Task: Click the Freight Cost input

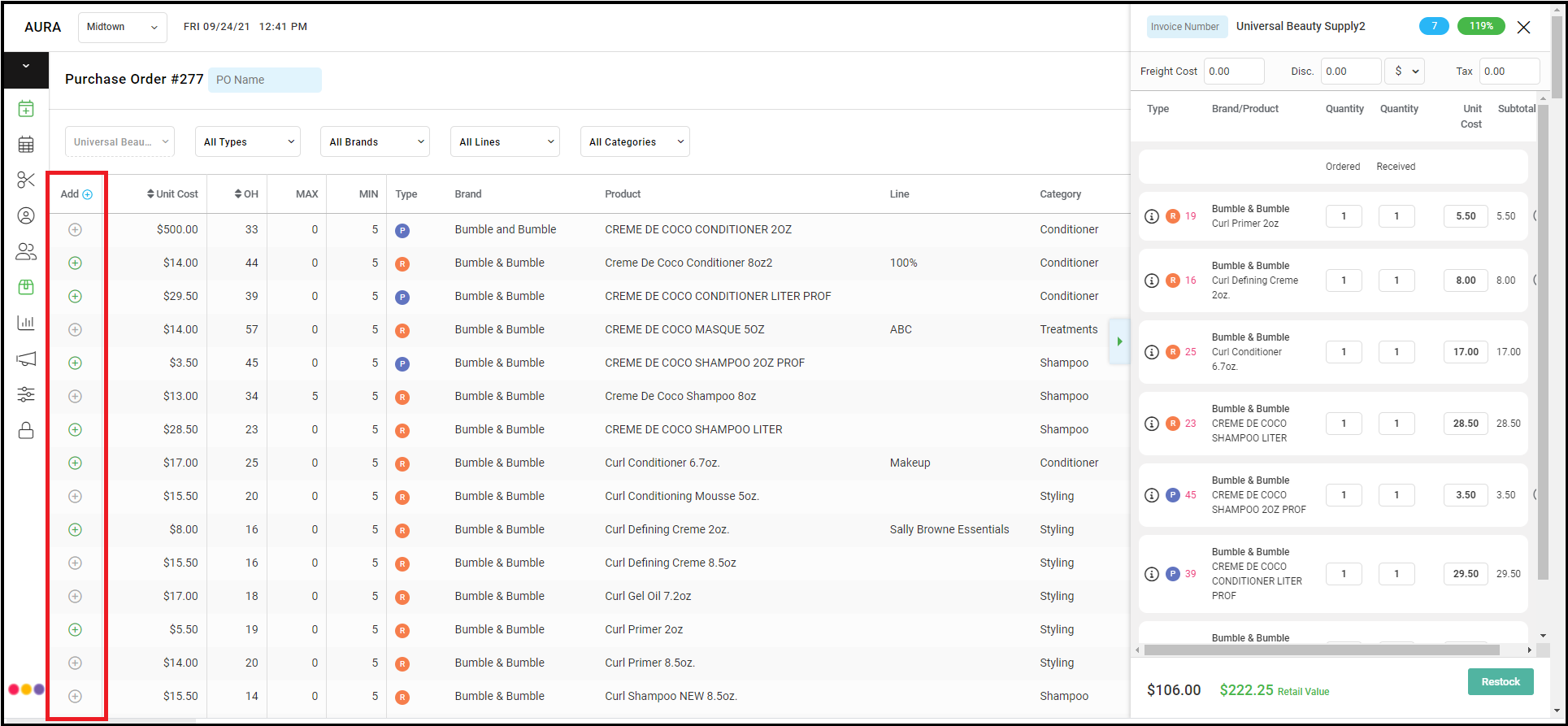Action: [1234, 72]
